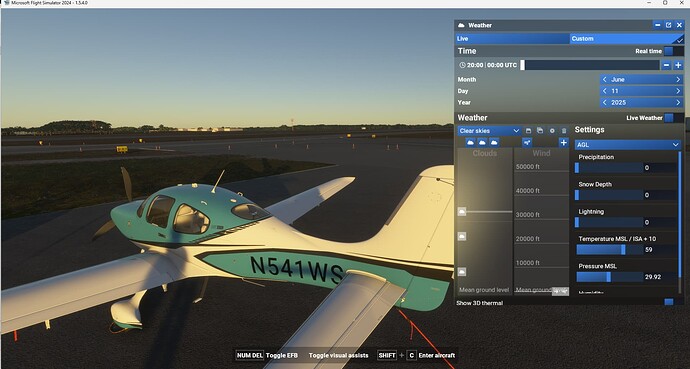690x369 pixels.
Task: Adjust the Pressure MSL slider
Action: (x=609, y=277)
